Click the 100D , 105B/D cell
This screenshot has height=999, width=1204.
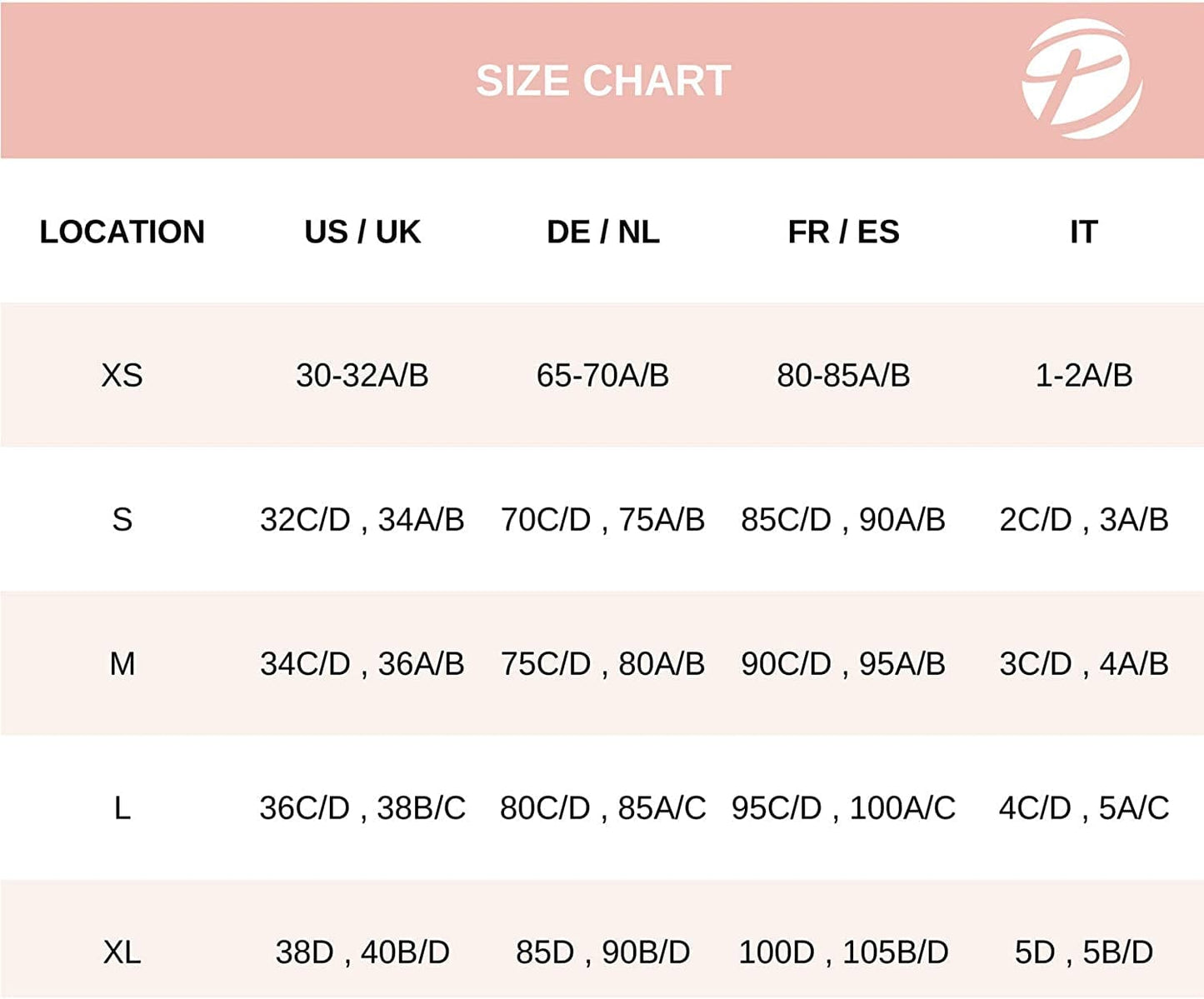[x=843, y=952]
